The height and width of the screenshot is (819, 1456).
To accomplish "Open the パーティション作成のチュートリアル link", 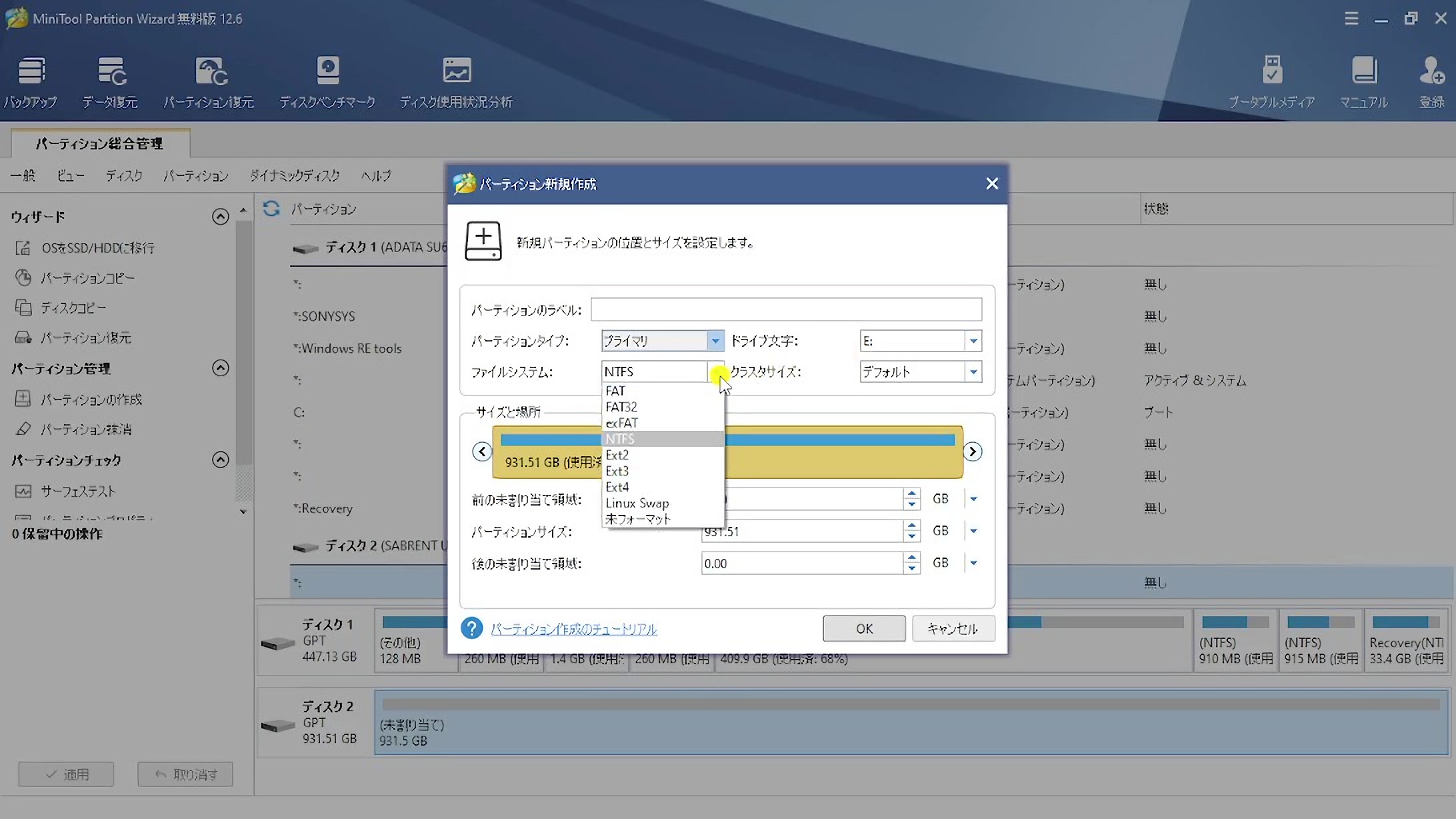I will pyautogui.click(x=573, y=629).
